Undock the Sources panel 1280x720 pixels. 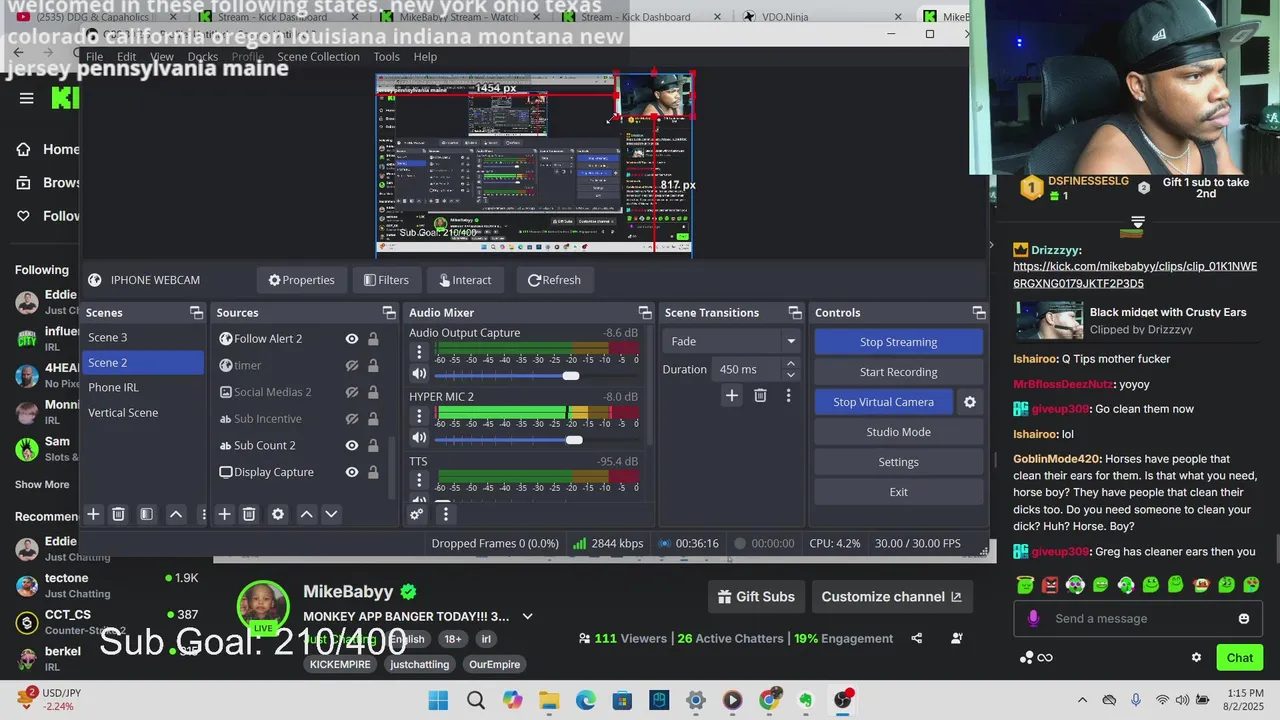pos(389,313)
